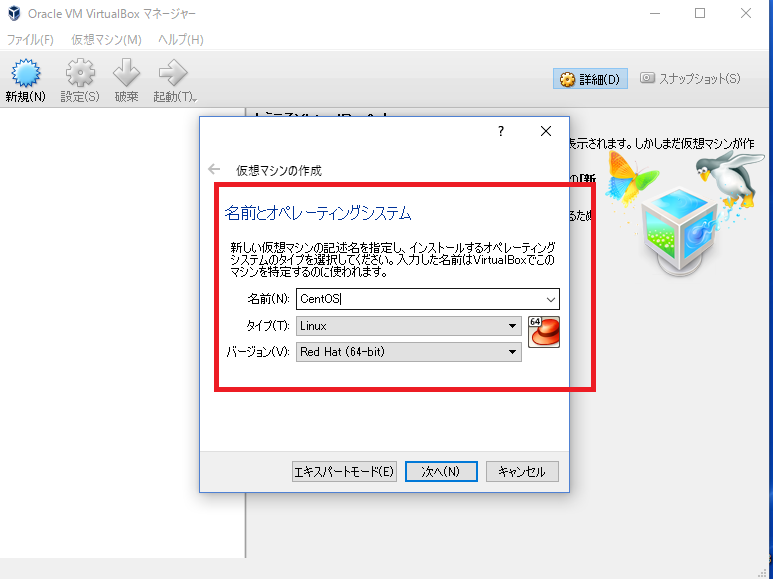The width and height of the screenshot is (773, 579).
Task: Click the 起動(T) start arrow icon
Action: tap(173, 73)
